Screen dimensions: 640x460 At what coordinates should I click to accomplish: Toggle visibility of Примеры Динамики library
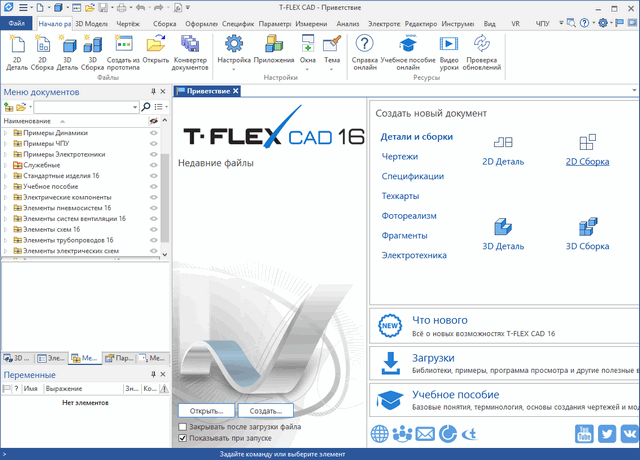(x=153, y=132)
